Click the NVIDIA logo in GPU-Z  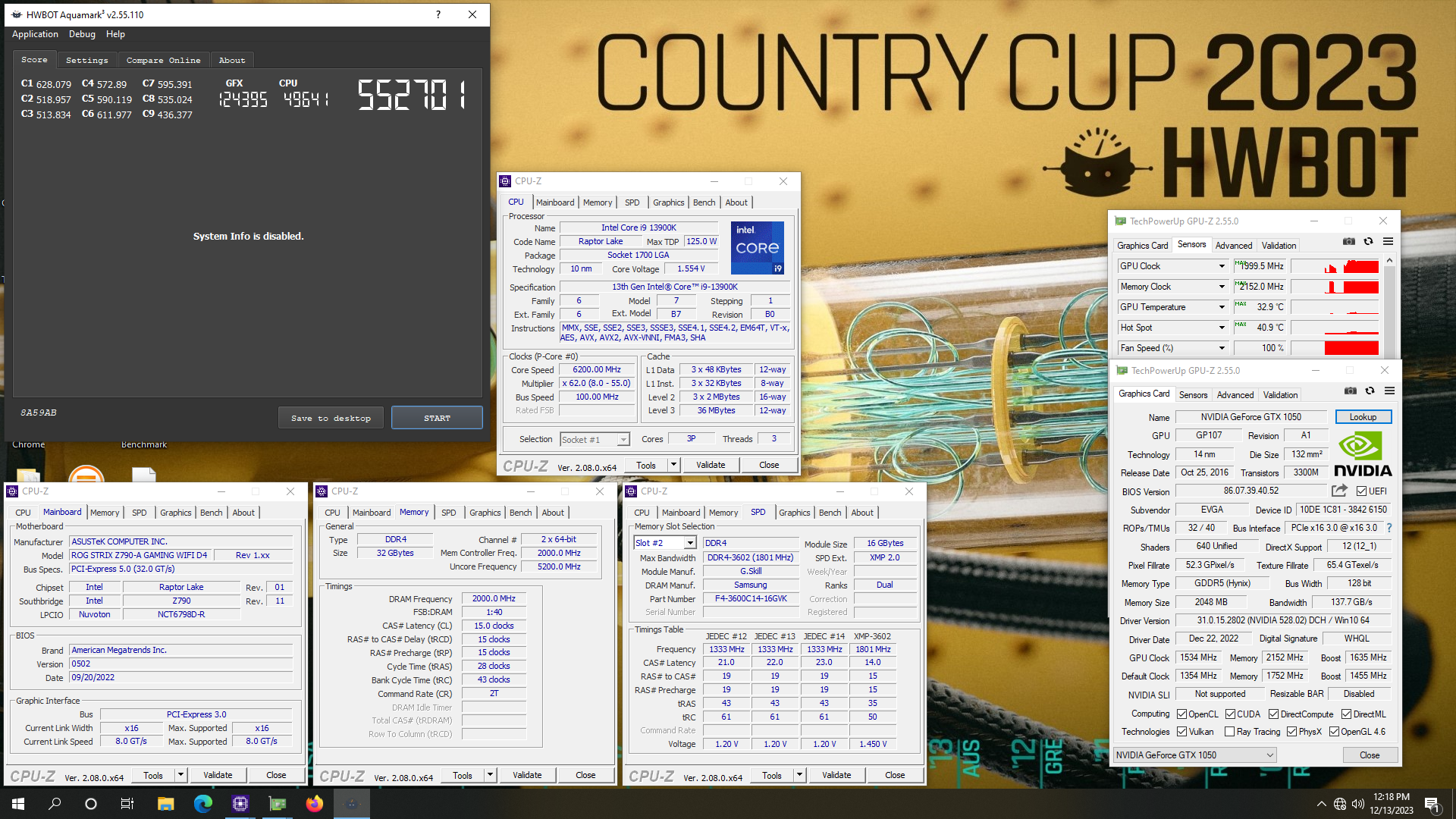click(x=1363, y=454)
